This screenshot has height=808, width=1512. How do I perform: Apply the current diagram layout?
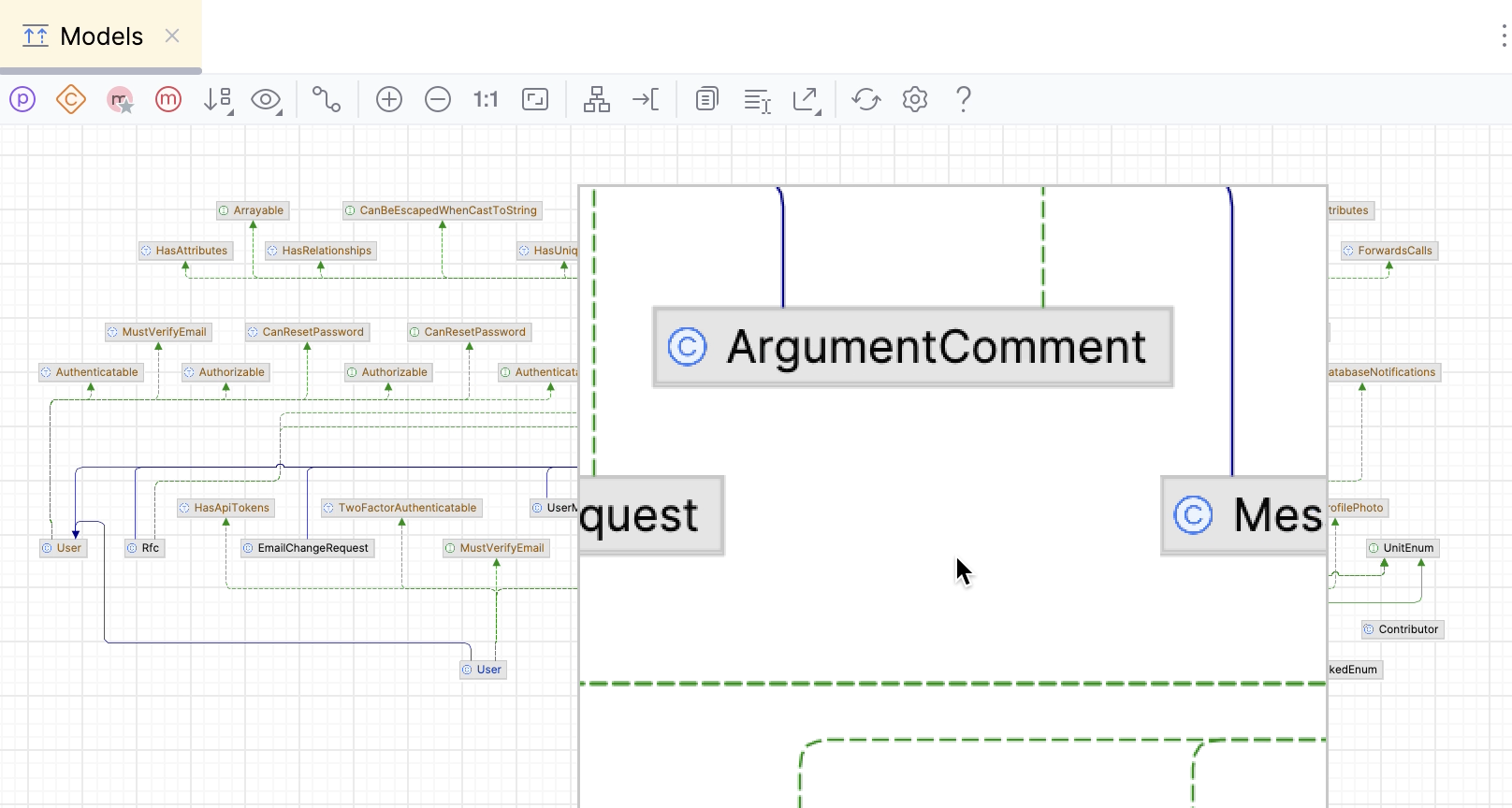pyautogui.click(x=597, y=99)
